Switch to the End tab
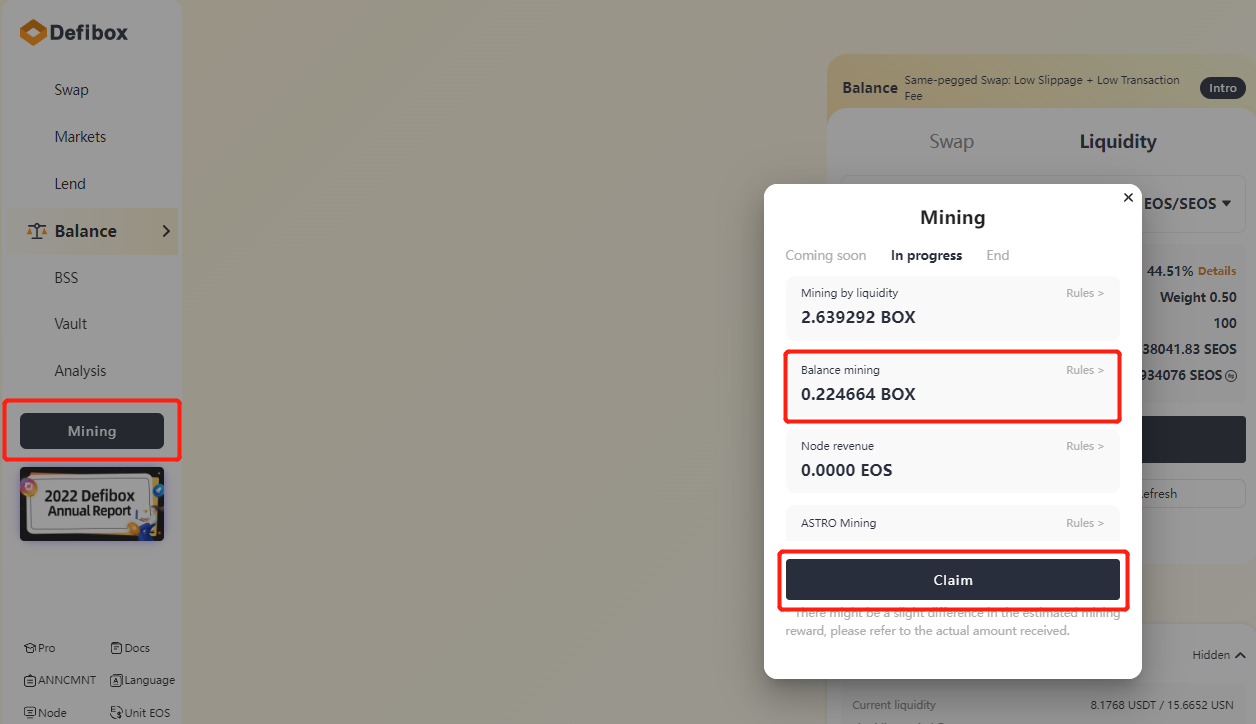Screen dimensions: 1256x724 click(997, 255)
